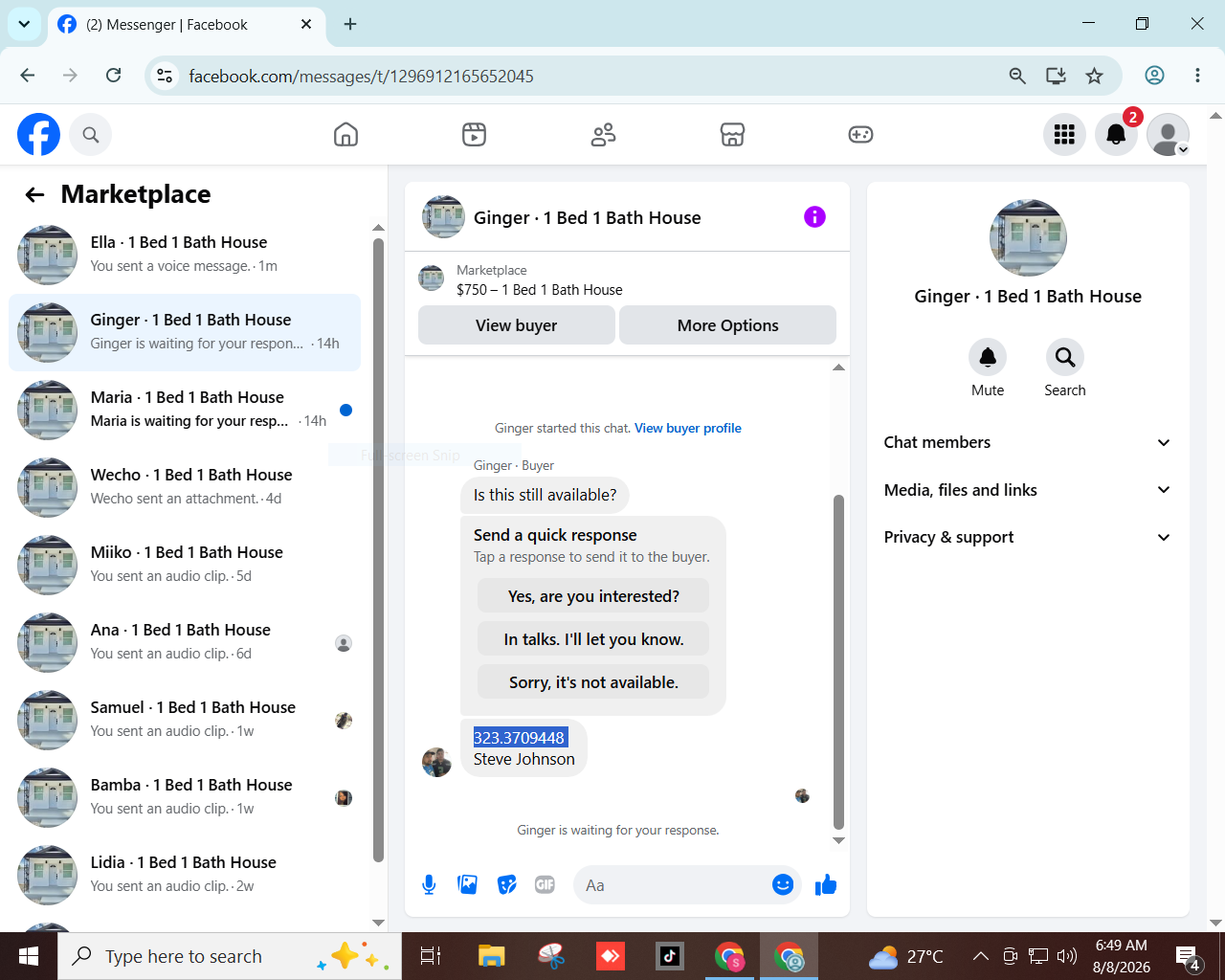
Task: Open the notifications bell
Action: 1116,135
